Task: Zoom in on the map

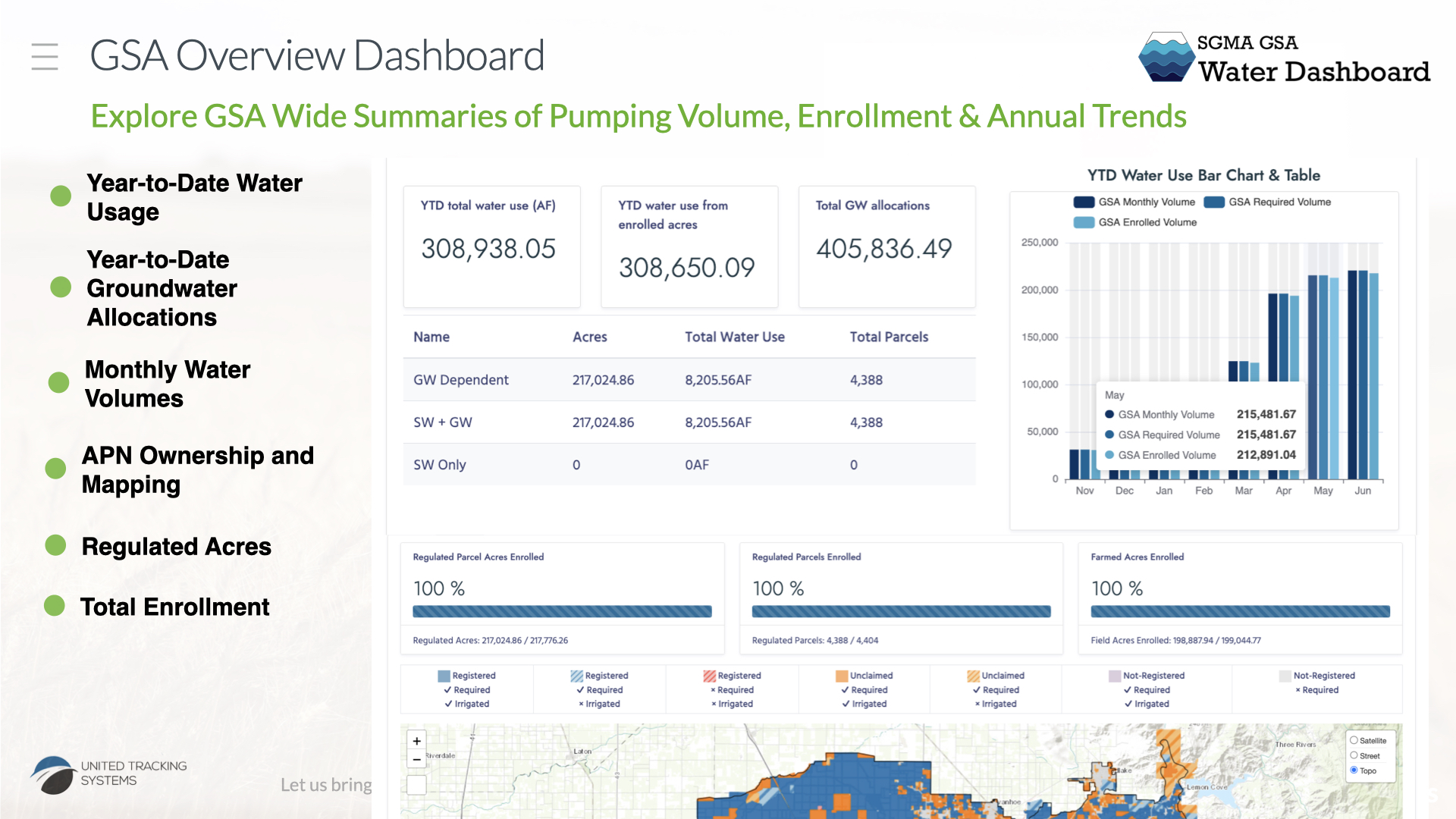Action: 416,741
